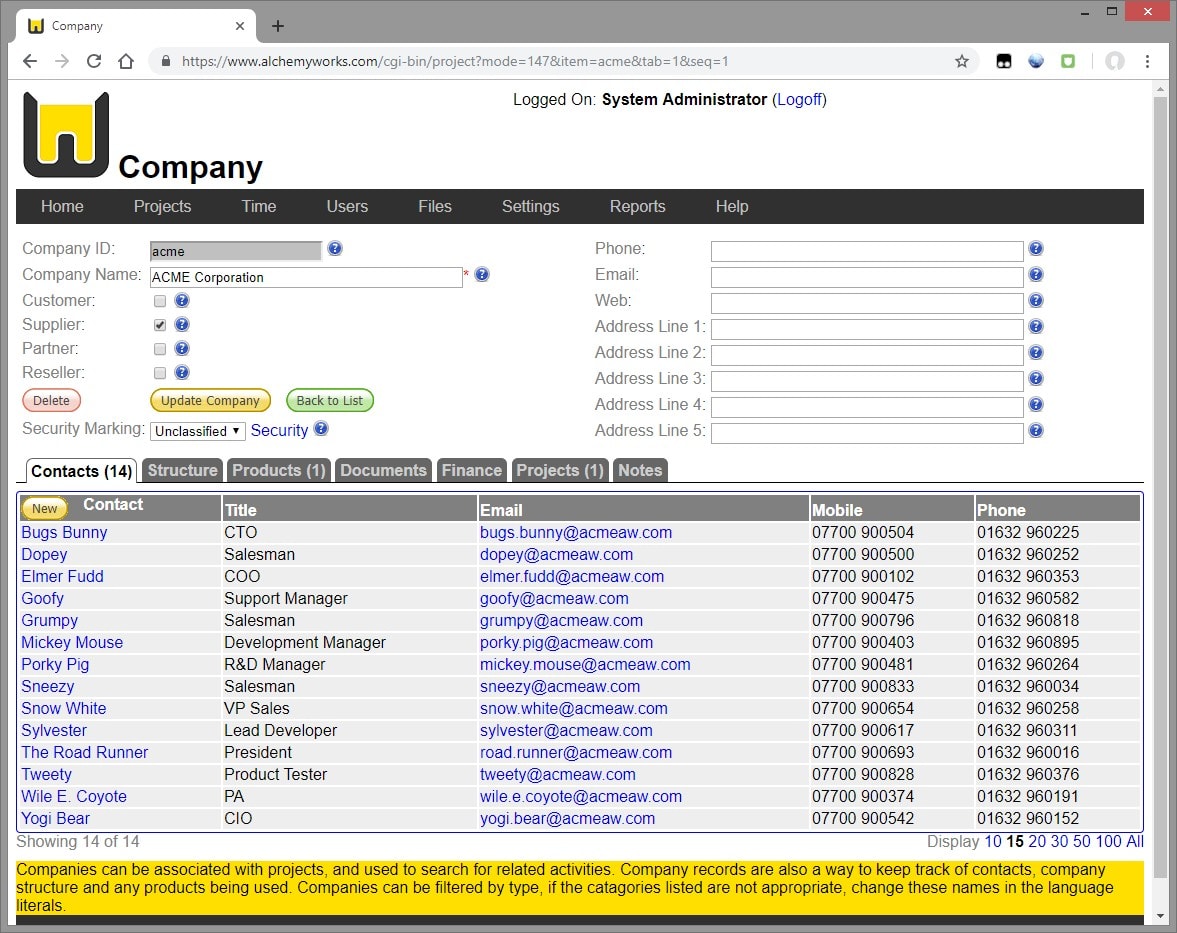Screen dimensions: 1177x933
Task: Click help icon for Web field
Action: (x=1036, y=300)
